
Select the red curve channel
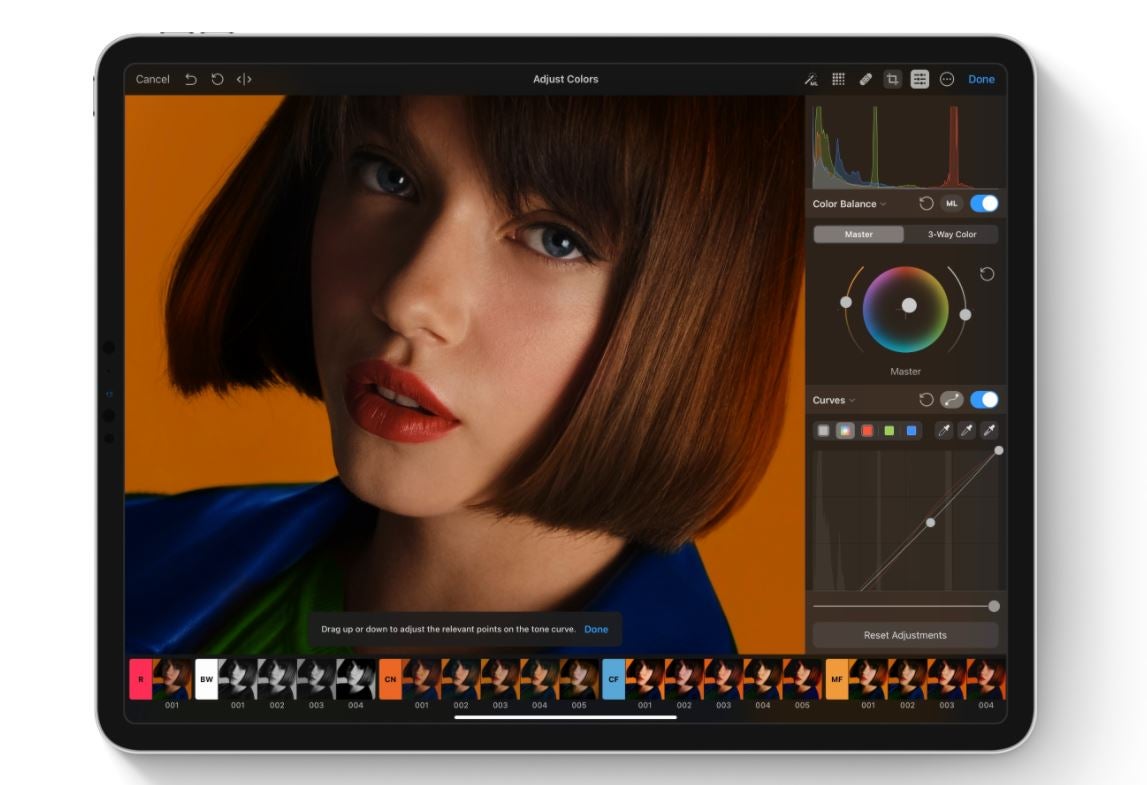(x=867, y=431)
